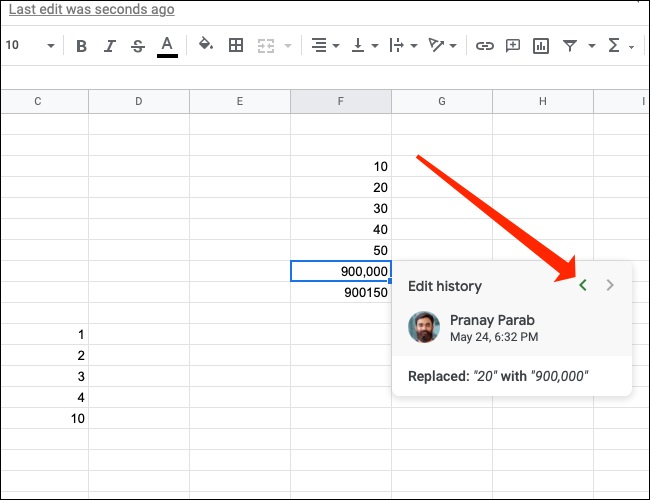Show previous edit in Edit history

tap(583, 286)
